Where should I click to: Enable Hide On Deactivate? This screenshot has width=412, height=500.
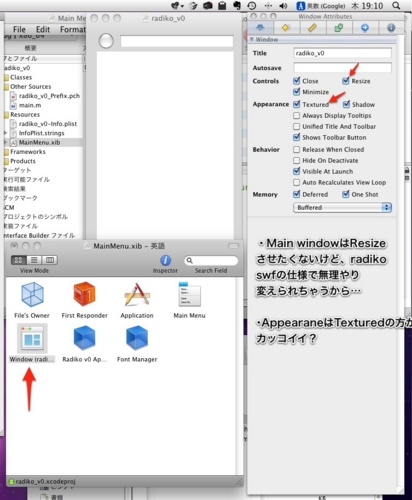click(x=296, y=160)
